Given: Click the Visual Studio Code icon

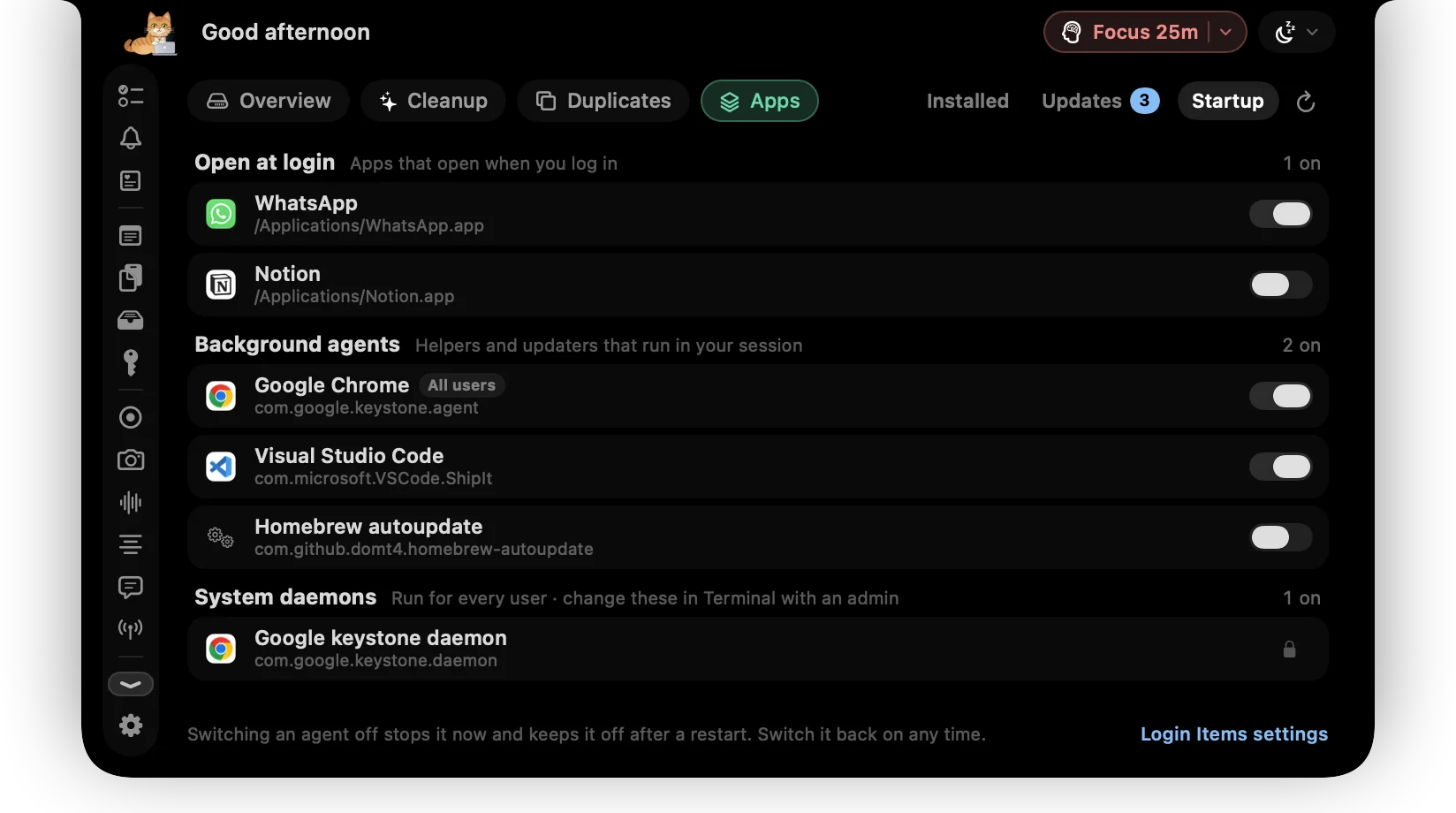Looking at the screenshot, I should (221, 467).
